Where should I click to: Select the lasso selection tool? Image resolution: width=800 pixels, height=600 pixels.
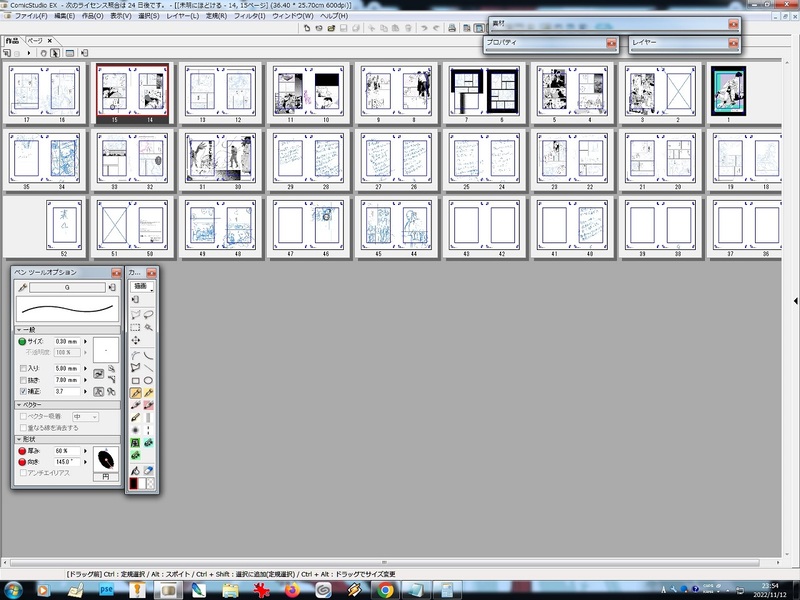click(148, 314)
